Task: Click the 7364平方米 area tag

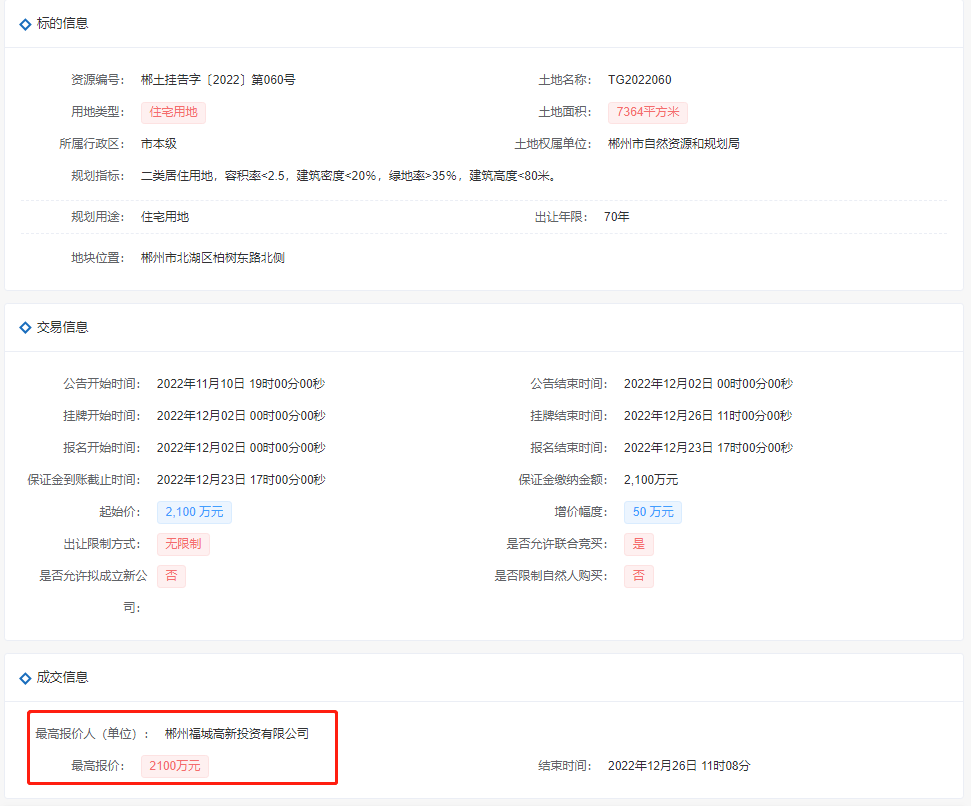Action: 648,112
